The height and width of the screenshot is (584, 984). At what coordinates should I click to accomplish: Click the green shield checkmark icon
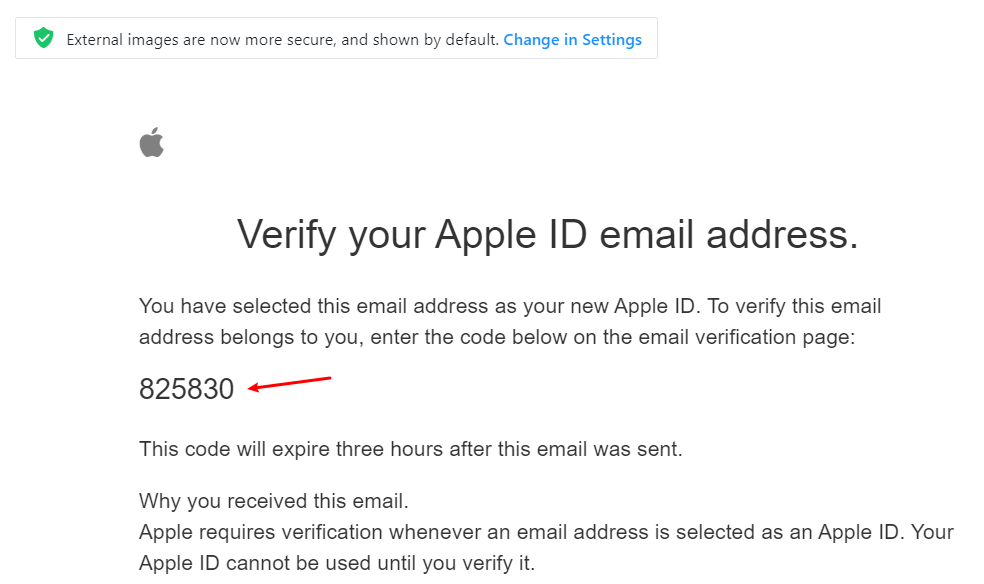pyautogui.click(x=43, y=39)
